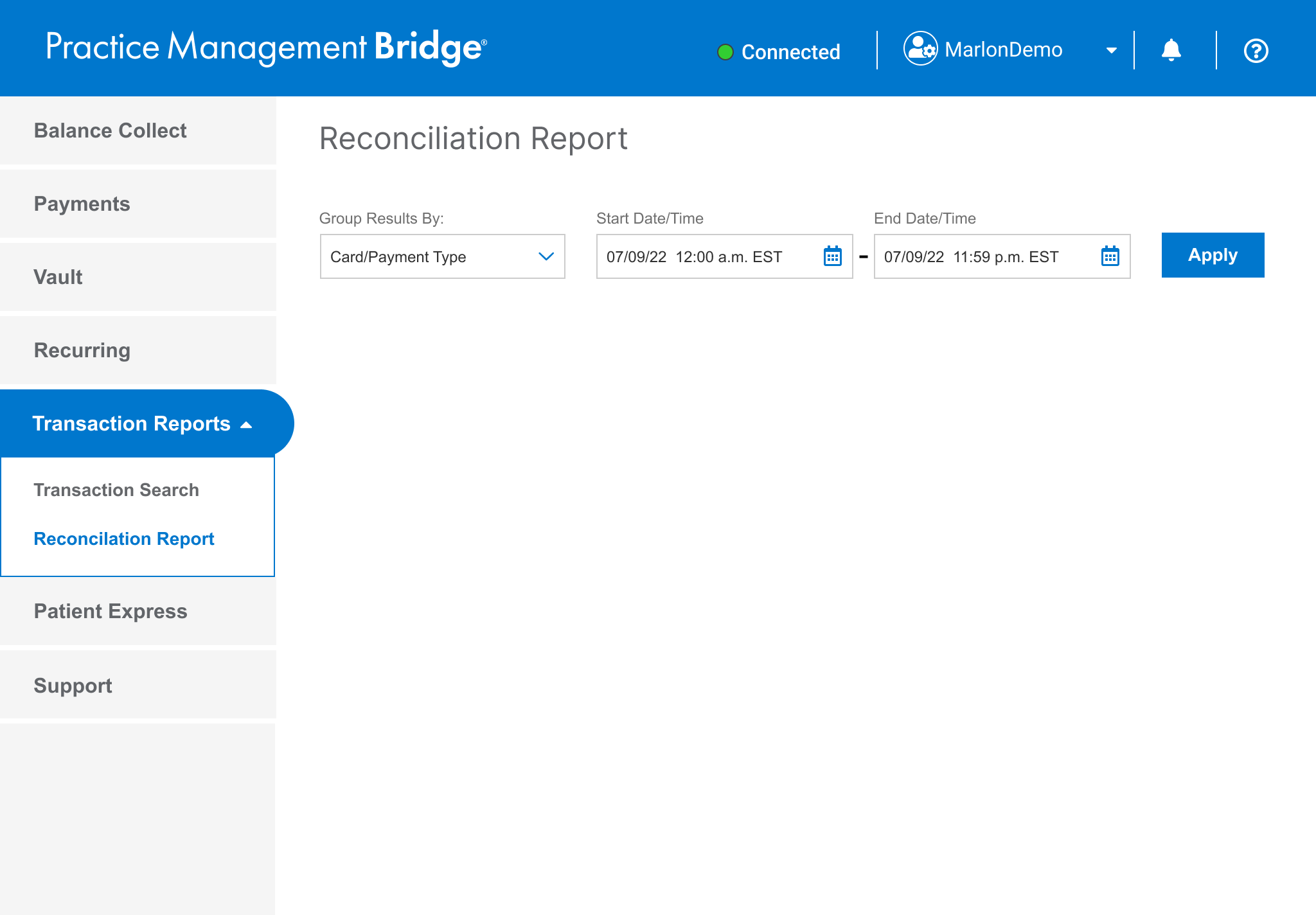The width and height of the screenshot is (1316, 915).
Task: Expand the MarlonDemo account dropdown arrow
Action: coord(1111,51)
